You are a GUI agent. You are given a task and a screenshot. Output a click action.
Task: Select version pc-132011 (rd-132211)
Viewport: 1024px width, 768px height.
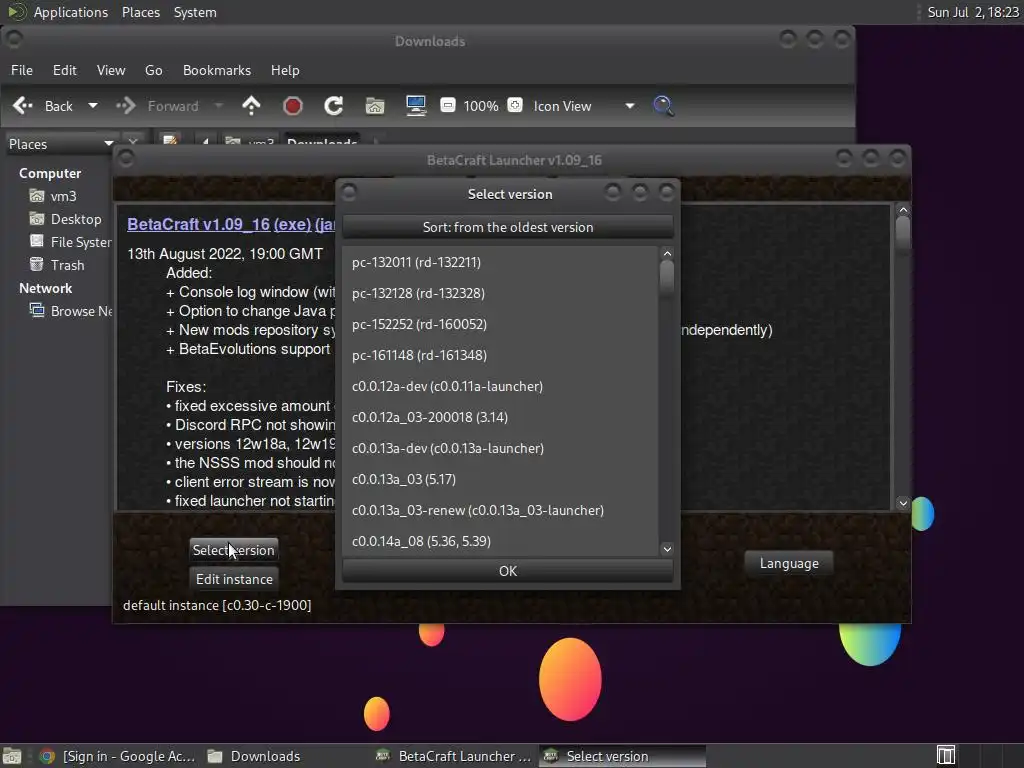point(500,262)
